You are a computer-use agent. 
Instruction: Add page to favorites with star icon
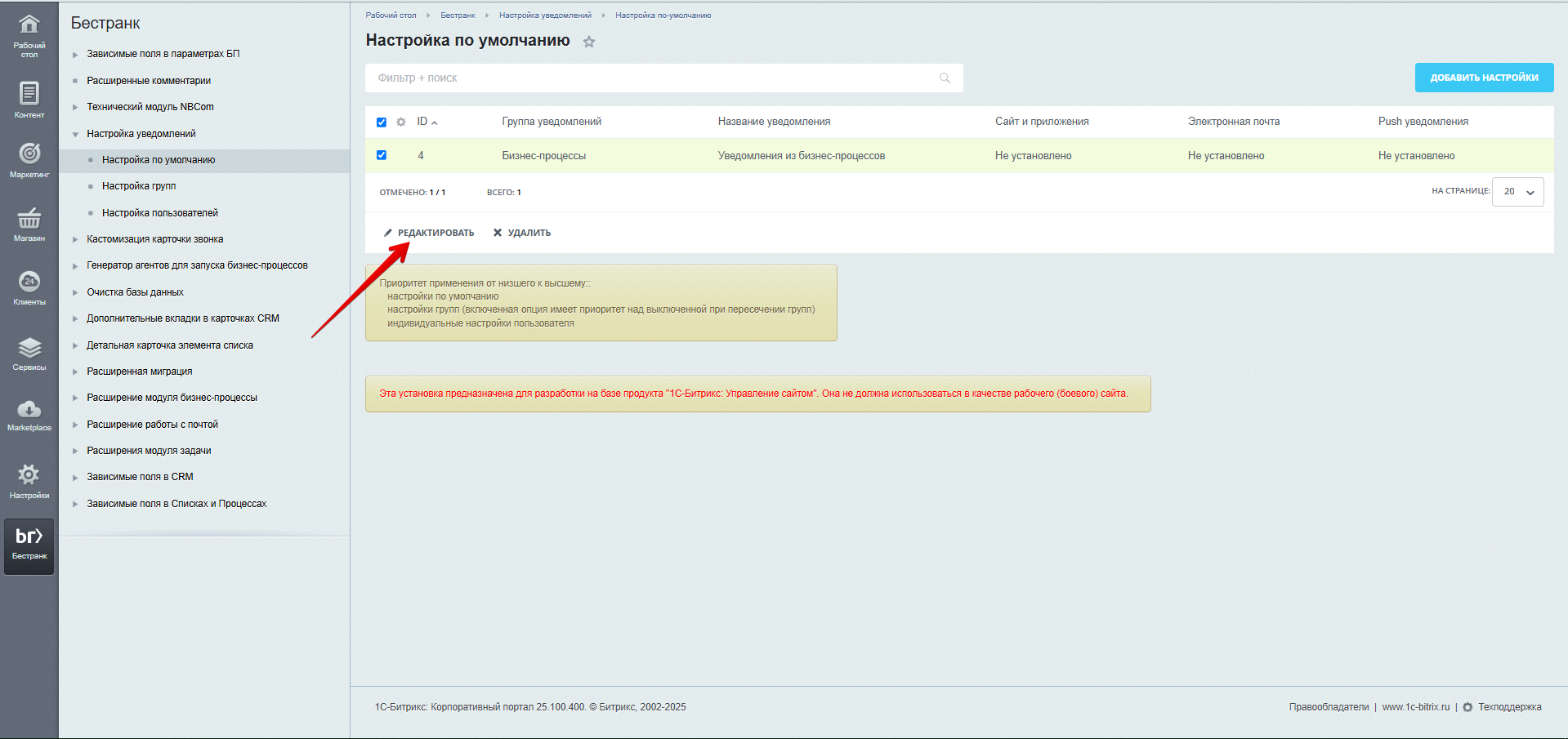coord(589,42)
